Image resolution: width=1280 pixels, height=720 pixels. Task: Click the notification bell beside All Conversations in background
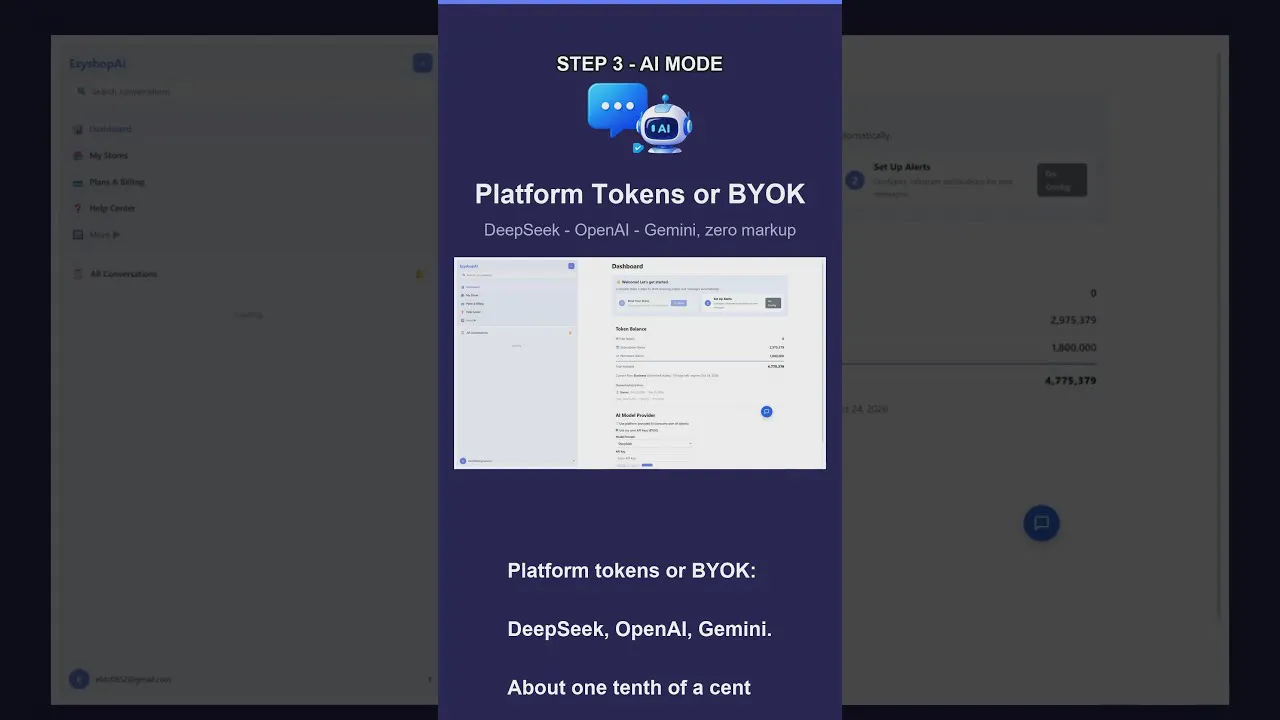(x=419, y=274)
